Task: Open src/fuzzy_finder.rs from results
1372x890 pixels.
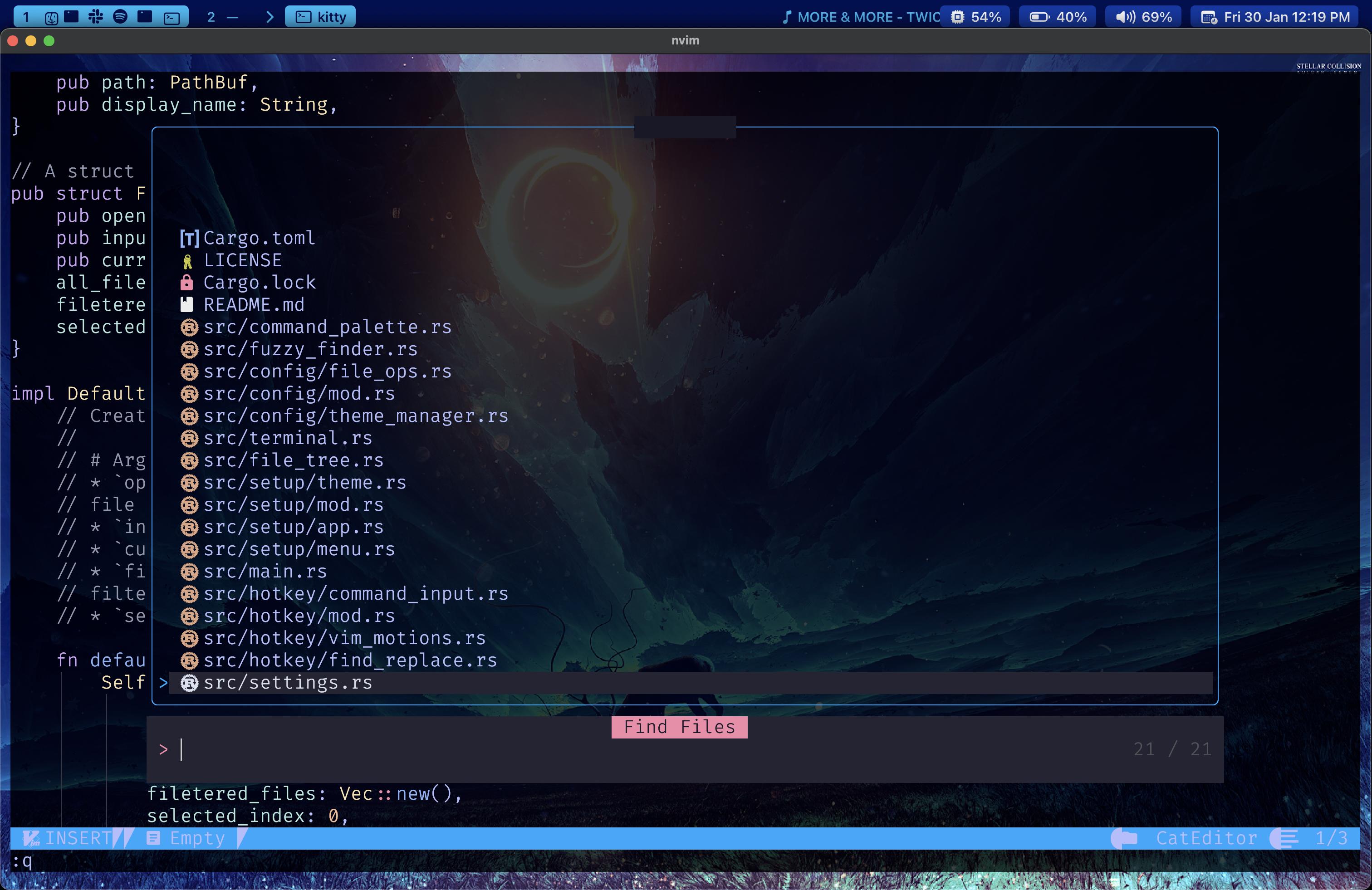Action: tap(310, 349)
